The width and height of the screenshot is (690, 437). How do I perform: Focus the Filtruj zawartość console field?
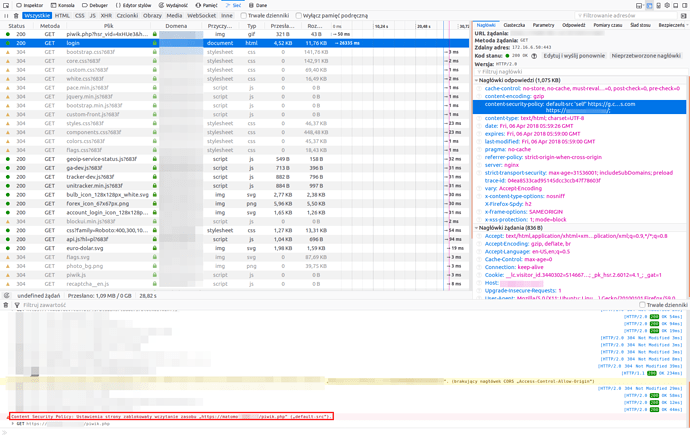pyautogui.click(x=328, y=305)
